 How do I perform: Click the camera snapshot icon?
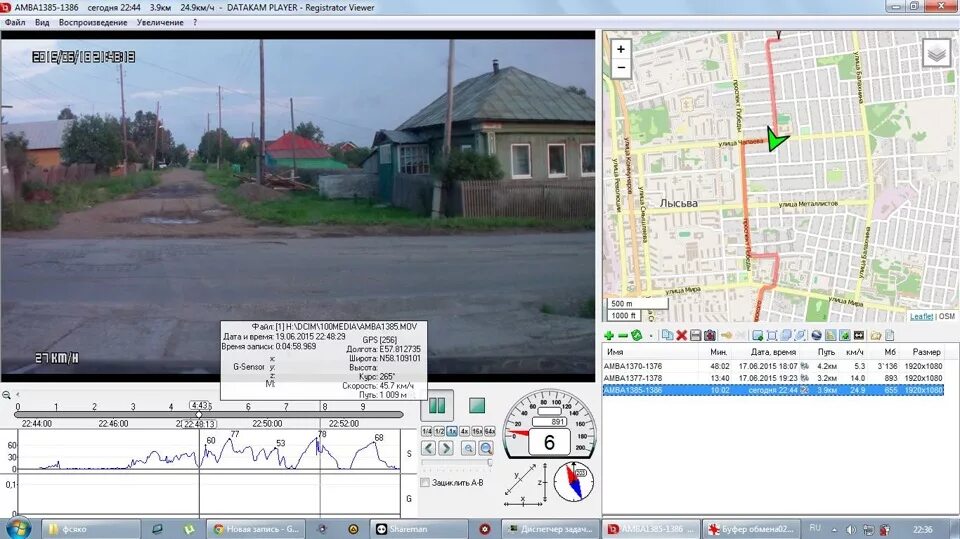710,336
